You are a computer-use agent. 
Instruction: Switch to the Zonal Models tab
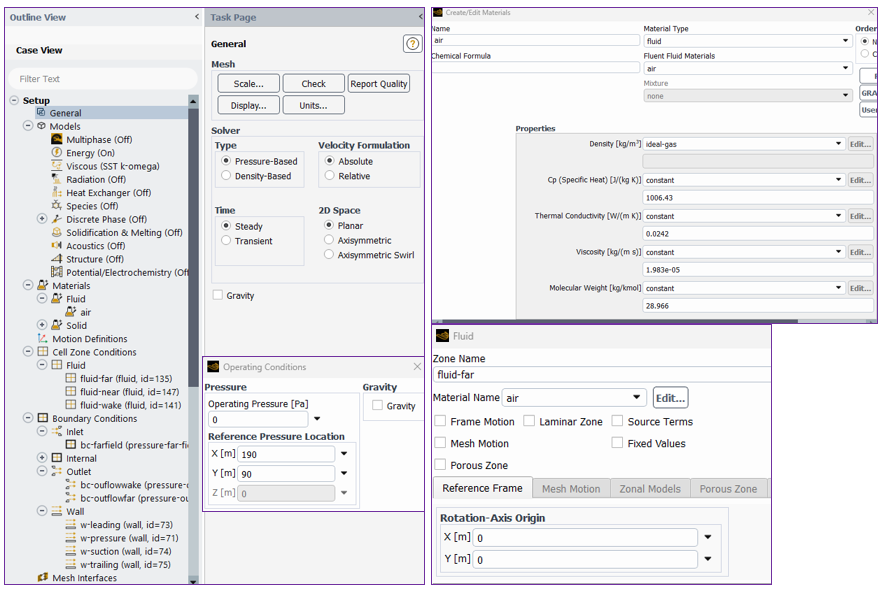pos(650,488)
